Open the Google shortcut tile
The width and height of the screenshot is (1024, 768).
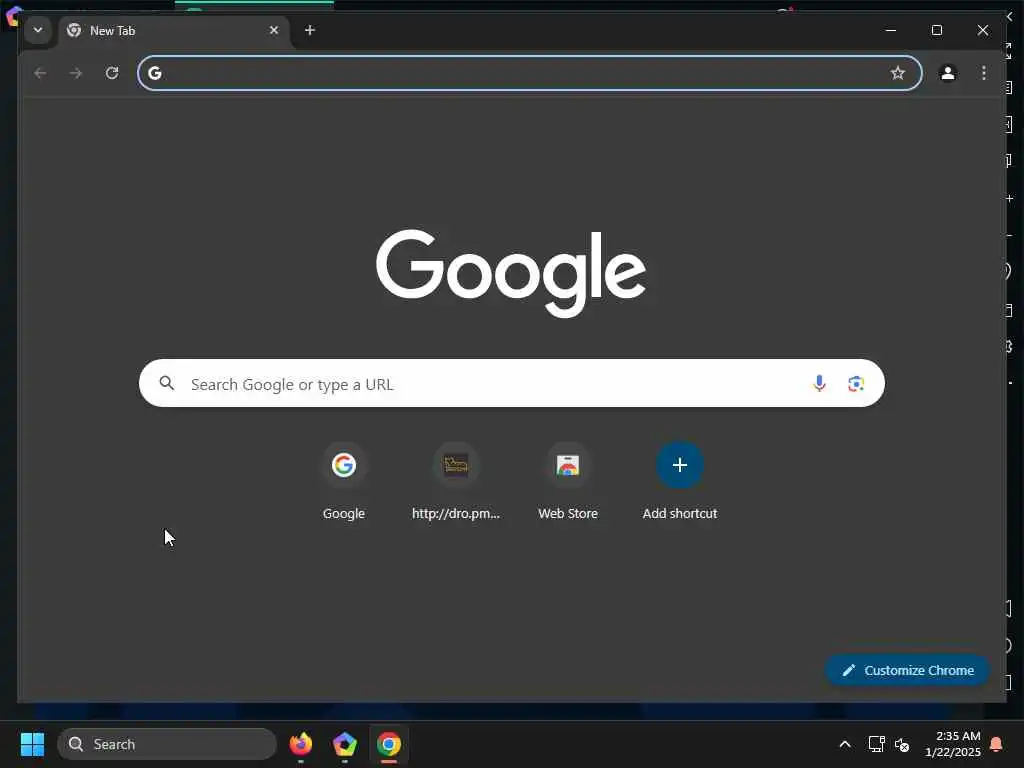click(344, 481)
